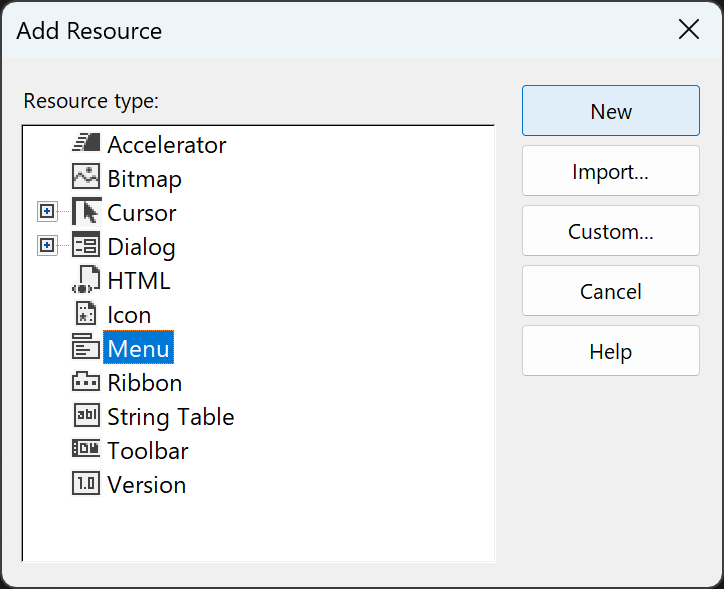Cancel the Add Resource dialog
This screenshot has width=724, height=589.
[x=610, y=291]
